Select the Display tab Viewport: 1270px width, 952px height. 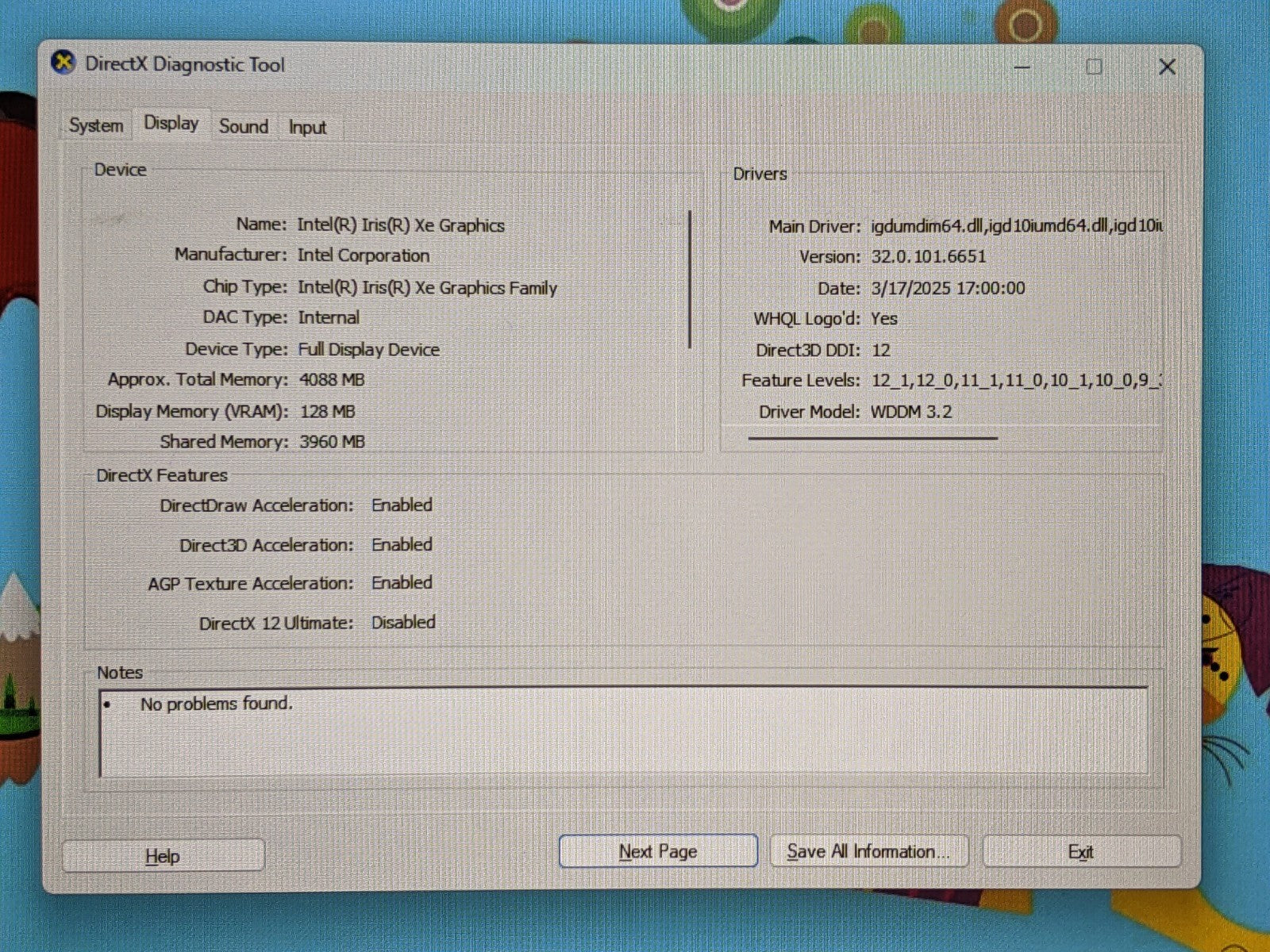click(x=171, y=124)
